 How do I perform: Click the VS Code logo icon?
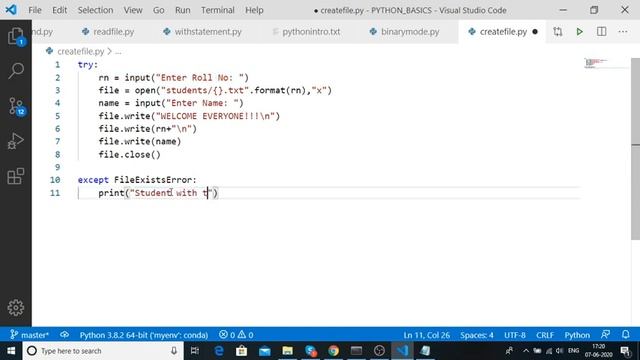11,10
